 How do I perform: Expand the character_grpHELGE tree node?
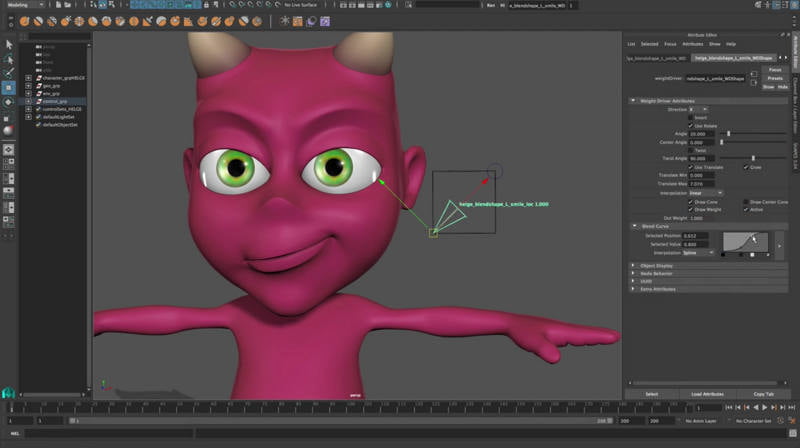tap(28, 77)
